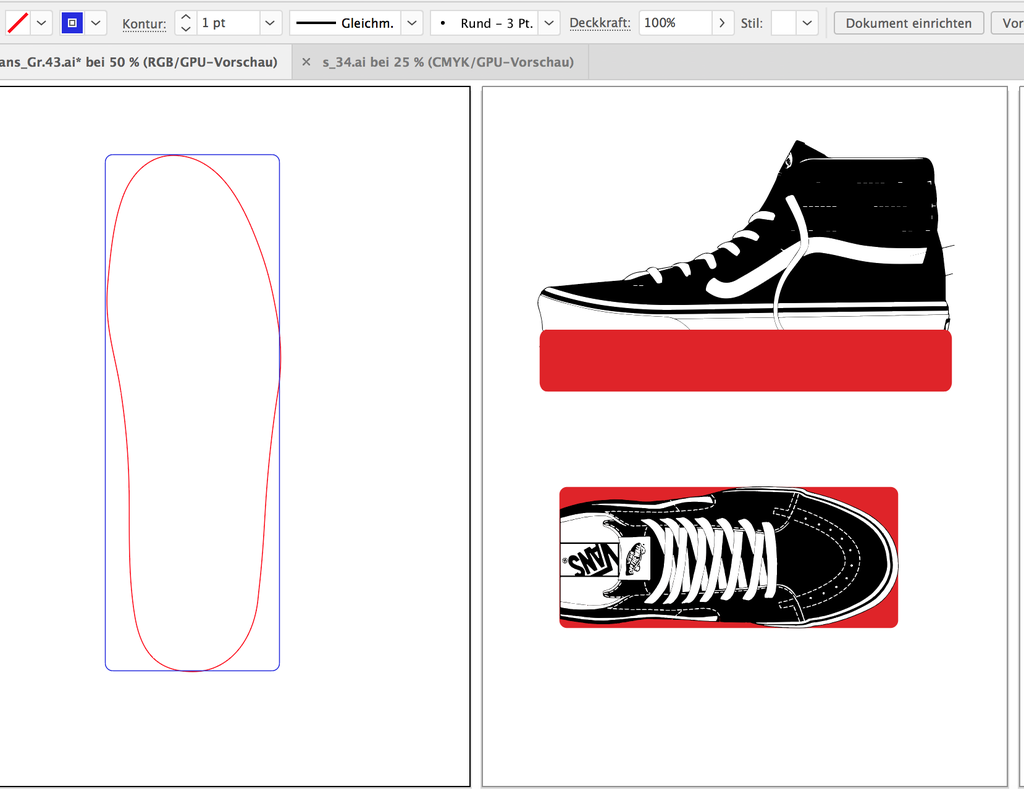Screen dimensions: 1024x789
Task: Switch to the s_34.ai document tab
Action: [x=448, y=62]
